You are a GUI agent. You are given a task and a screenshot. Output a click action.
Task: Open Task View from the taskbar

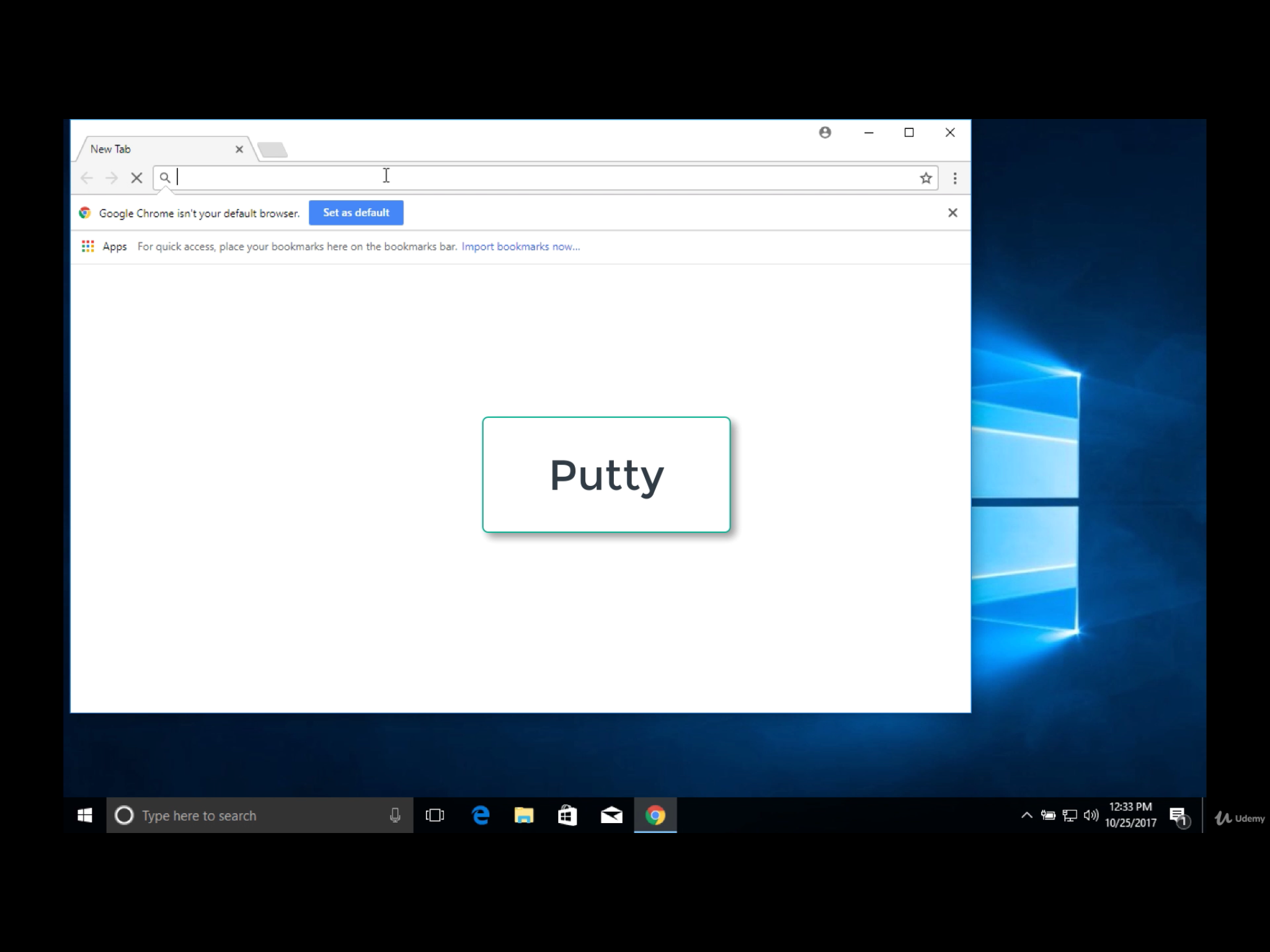tap(435, 816)
